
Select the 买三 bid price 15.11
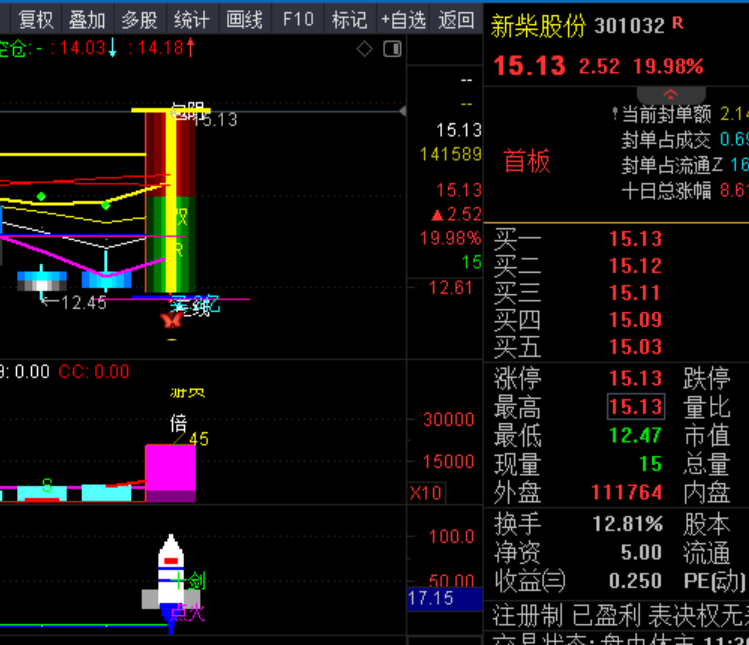(x=634, y=293)
